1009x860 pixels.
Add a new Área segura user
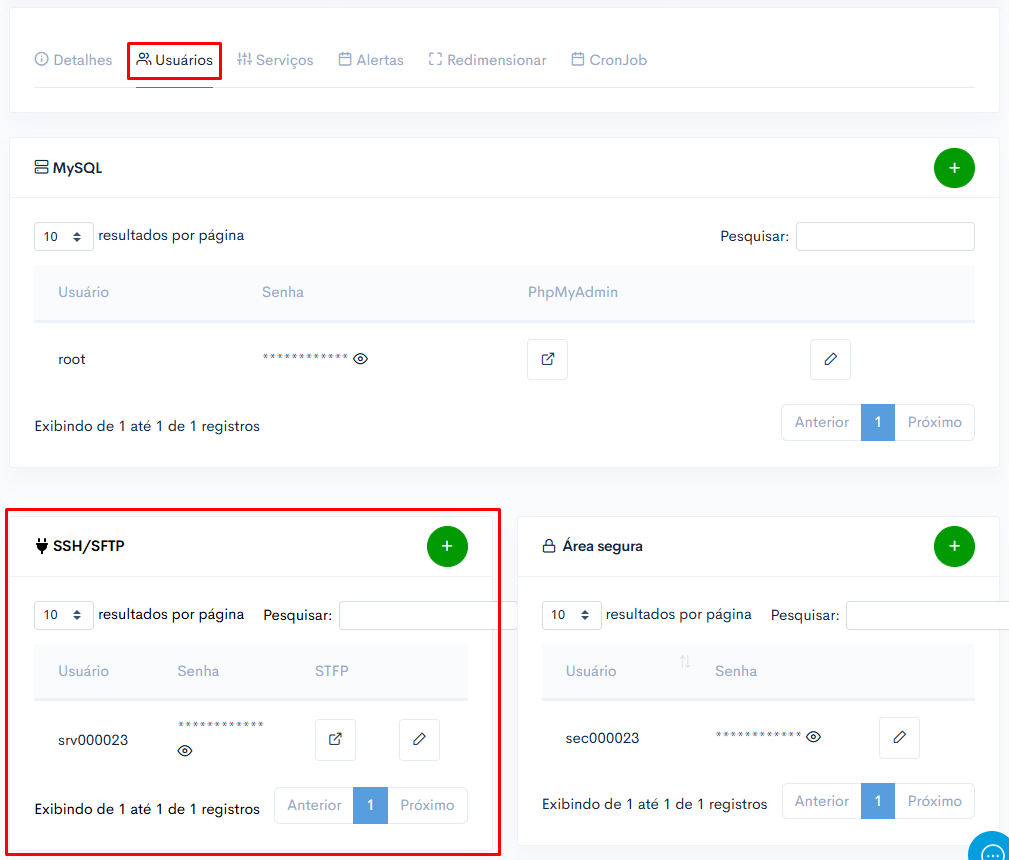tap(954, 547)
